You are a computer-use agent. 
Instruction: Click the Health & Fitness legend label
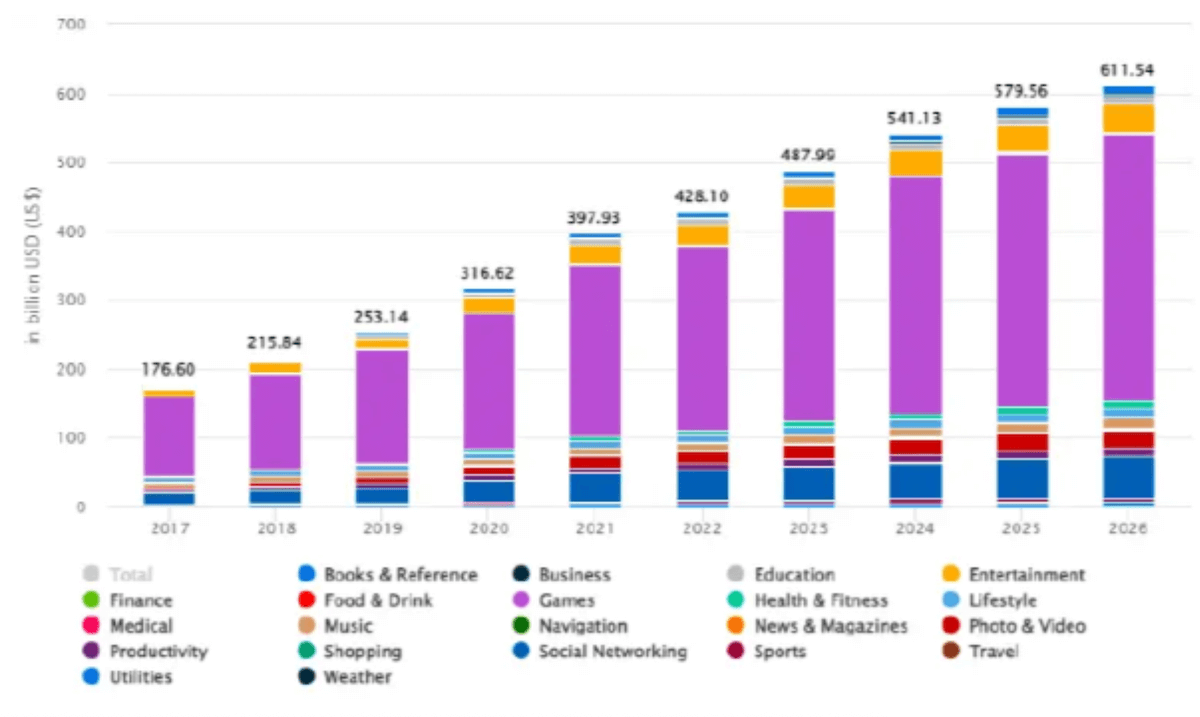[820, 601]
